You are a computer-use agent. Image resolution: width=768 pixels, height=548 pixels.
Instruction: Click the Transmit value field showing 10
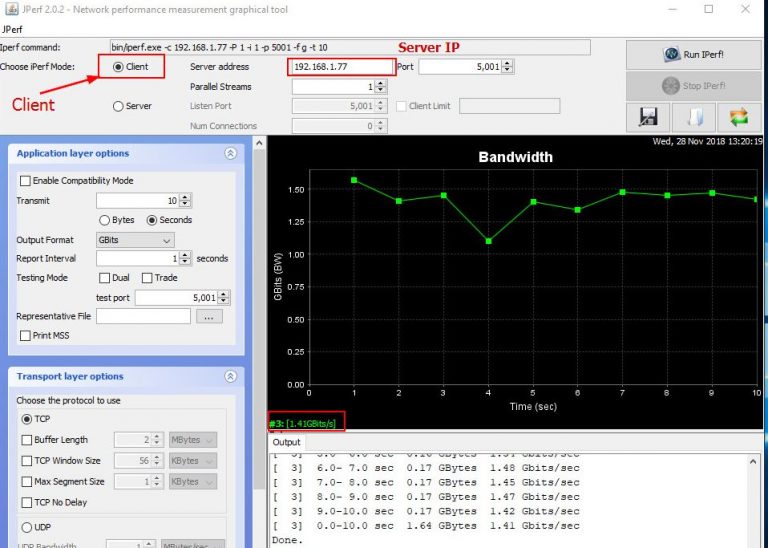(x=138, y=200)
